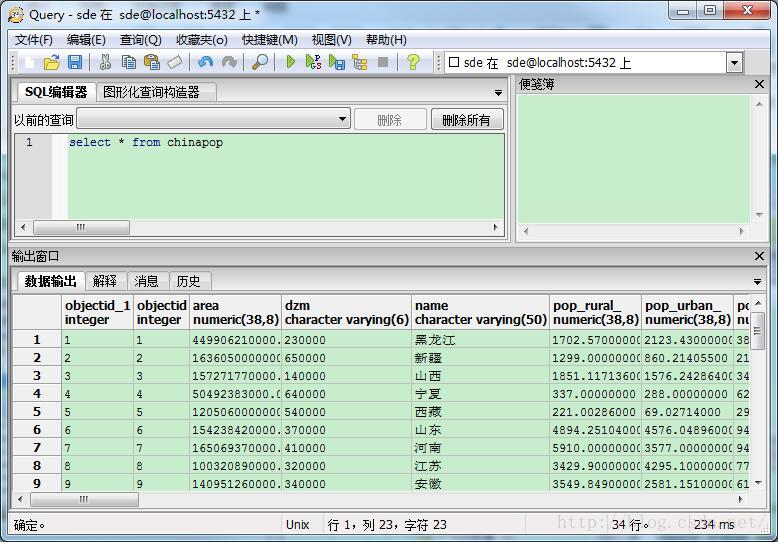Open the 文件(F) menu
The width and height of the screenshot is (778, 542).
click(34, 40)
